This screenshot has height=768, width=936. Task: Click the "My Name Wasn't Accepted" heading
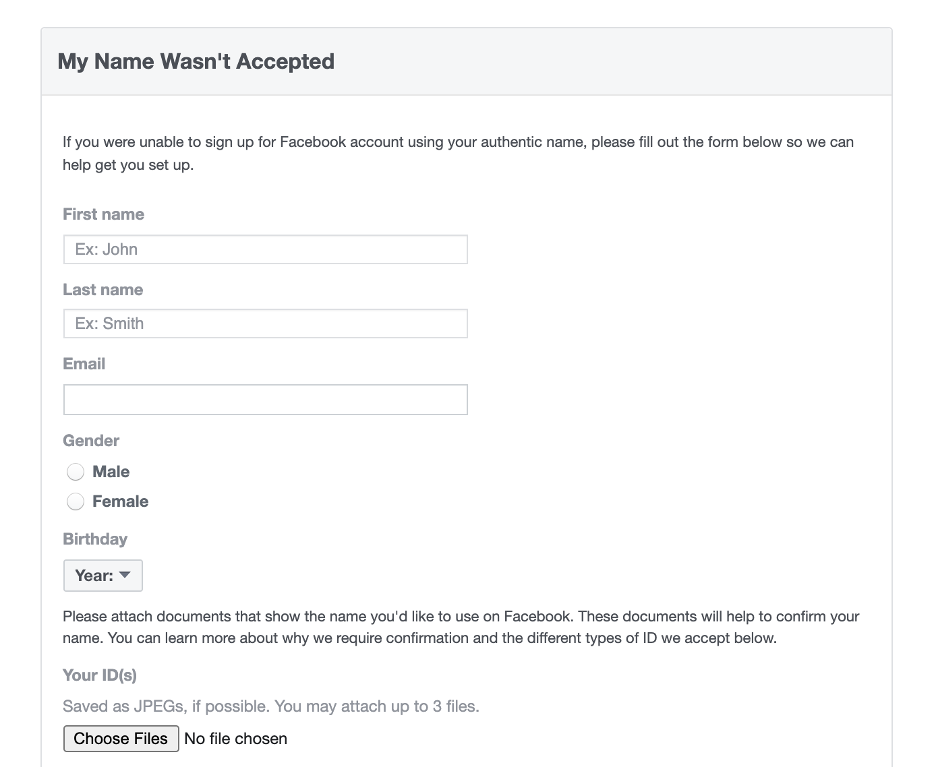coord(196,61)
